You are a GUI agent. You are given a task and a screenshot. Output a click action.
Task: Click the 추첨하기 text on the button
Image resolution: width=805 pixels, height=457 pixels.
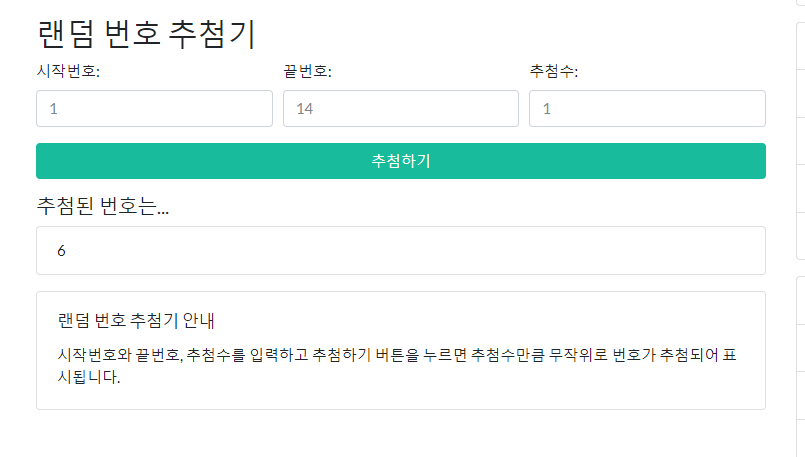pos(400,161)
